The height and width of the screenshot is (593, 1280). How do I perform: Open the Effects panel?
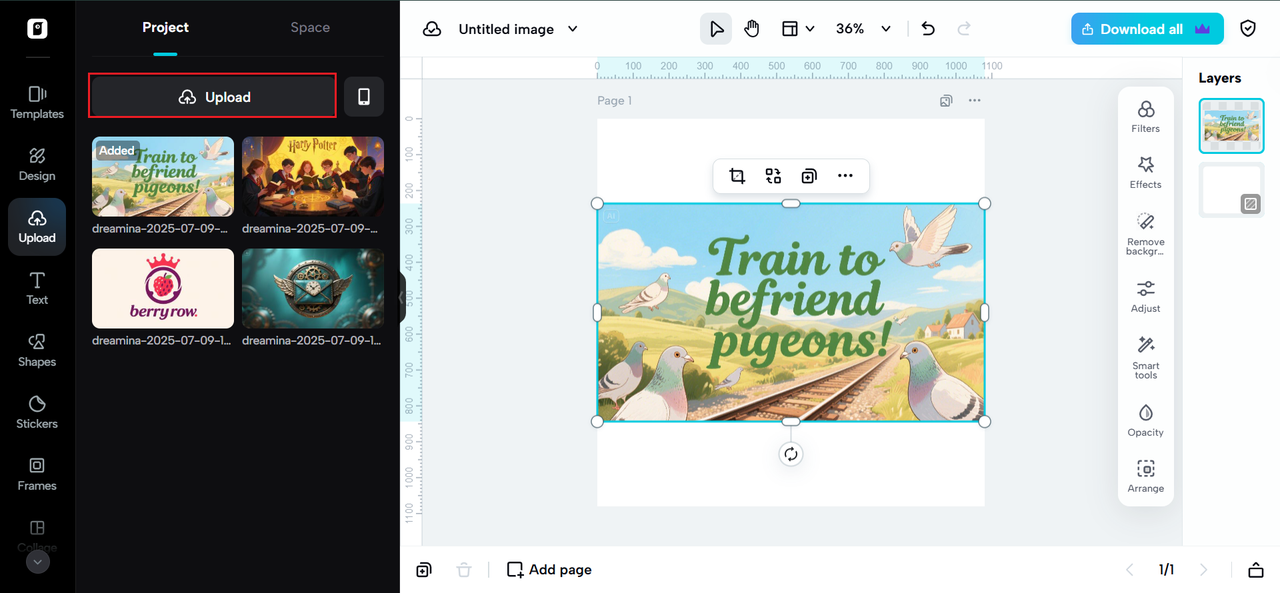tap(1145, 171)
